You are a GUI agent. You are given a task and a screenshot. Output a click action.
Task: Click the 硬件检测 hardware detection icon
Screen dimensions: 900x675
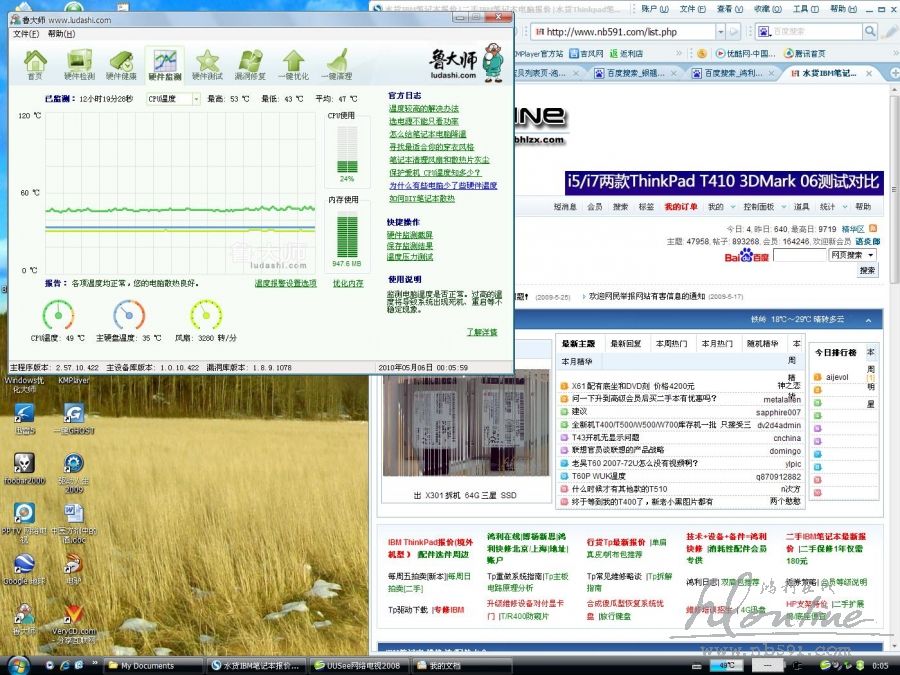click(x=79, y=64)
